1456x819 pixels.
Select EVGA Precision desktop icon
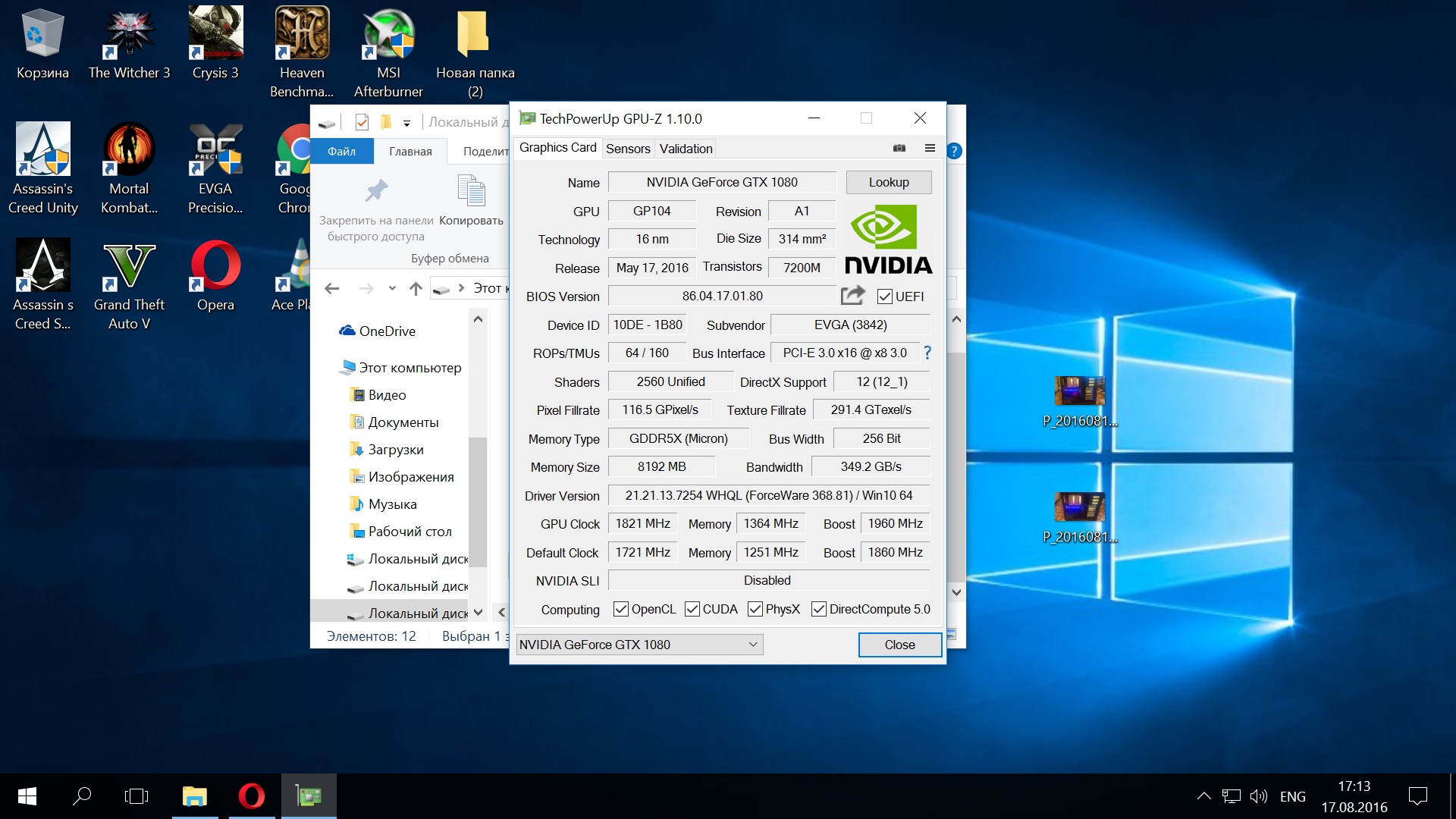[x=215, y=169]
